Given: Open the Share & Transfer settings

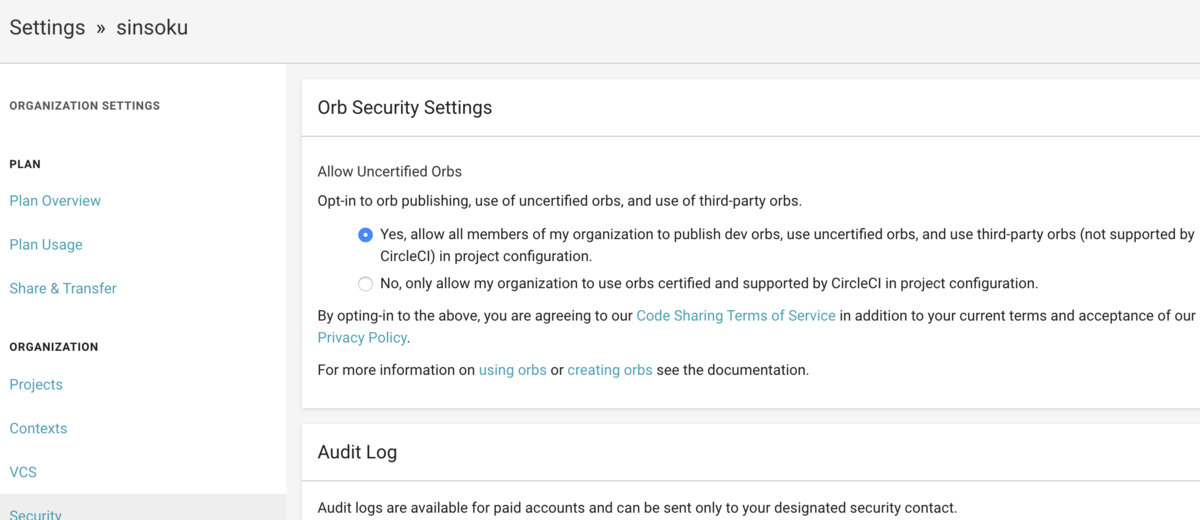Looking at the screenshot, I should point(63,289).
